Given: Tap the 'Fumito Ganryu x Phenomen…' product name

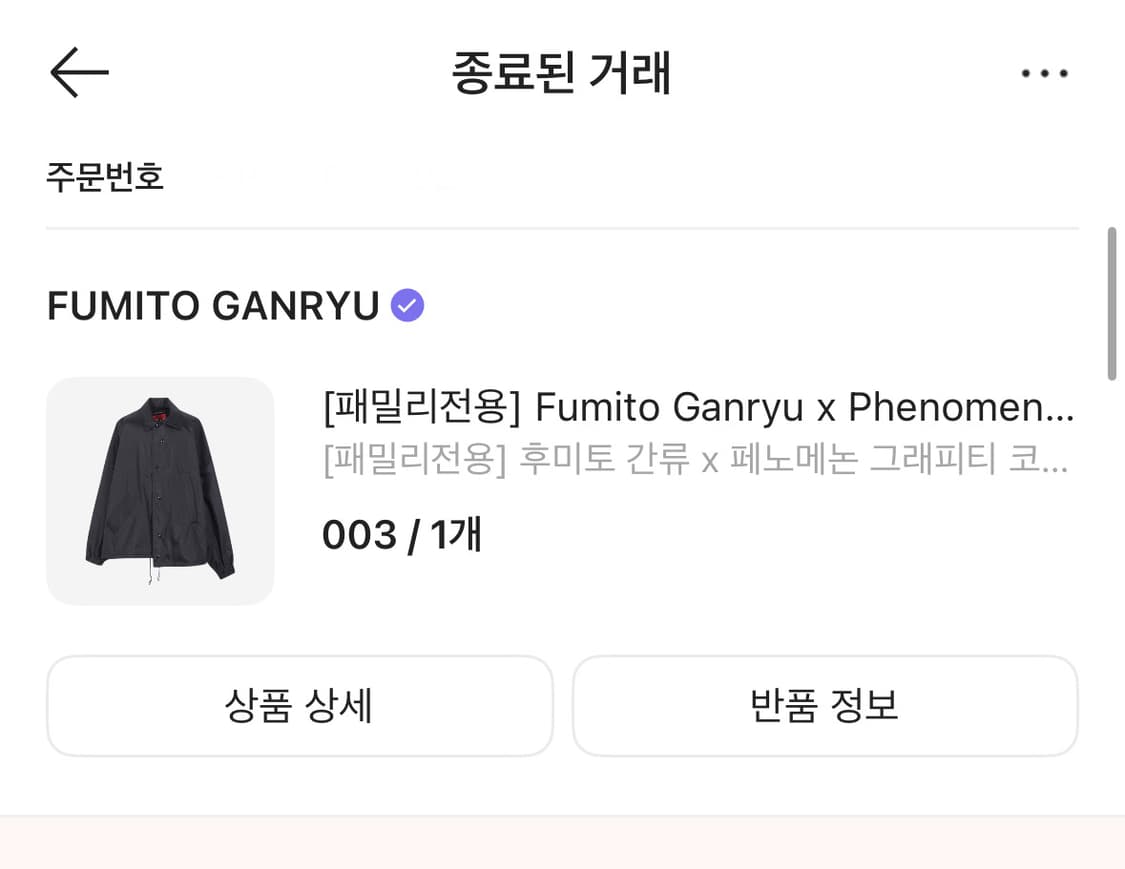Looking at the screenshot, I should pos(804,408).
